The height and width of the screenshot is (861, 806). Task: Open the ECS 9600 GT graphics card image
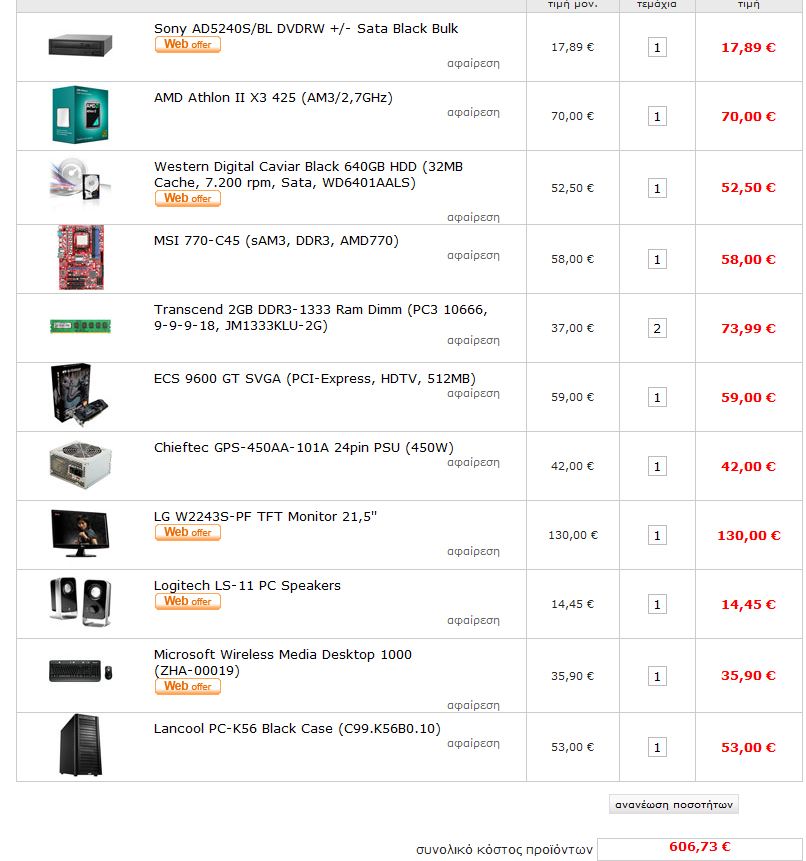click(x=80, y=395)
